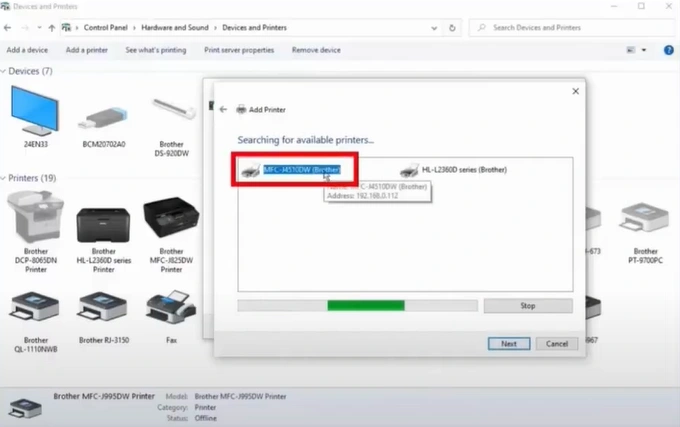The image size is (680, 427).
Task: Click the green search progress bar
Action: pyautogui.click(x=366, y=305)
